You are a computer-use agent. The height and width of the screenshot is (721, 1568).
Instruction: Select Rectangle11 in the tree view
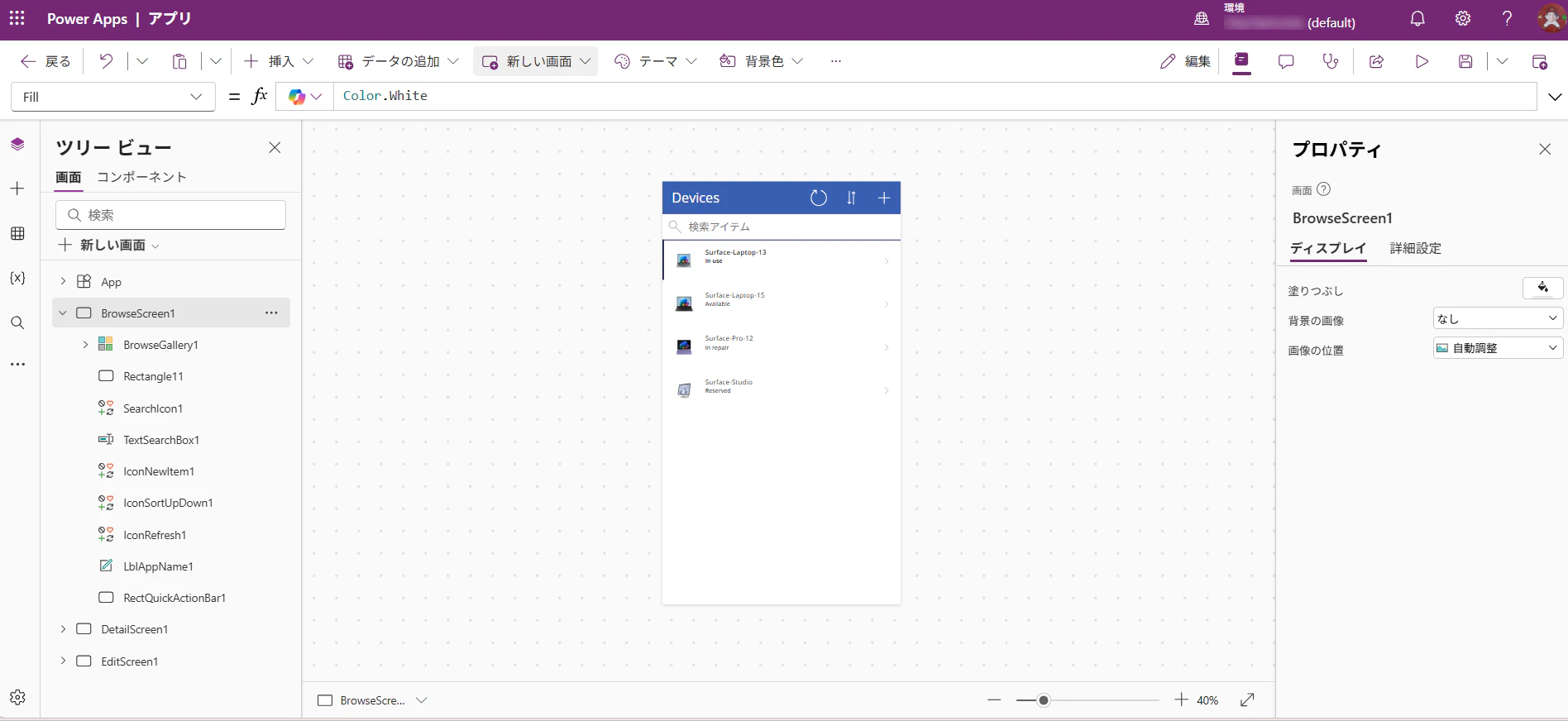point(153,376)
